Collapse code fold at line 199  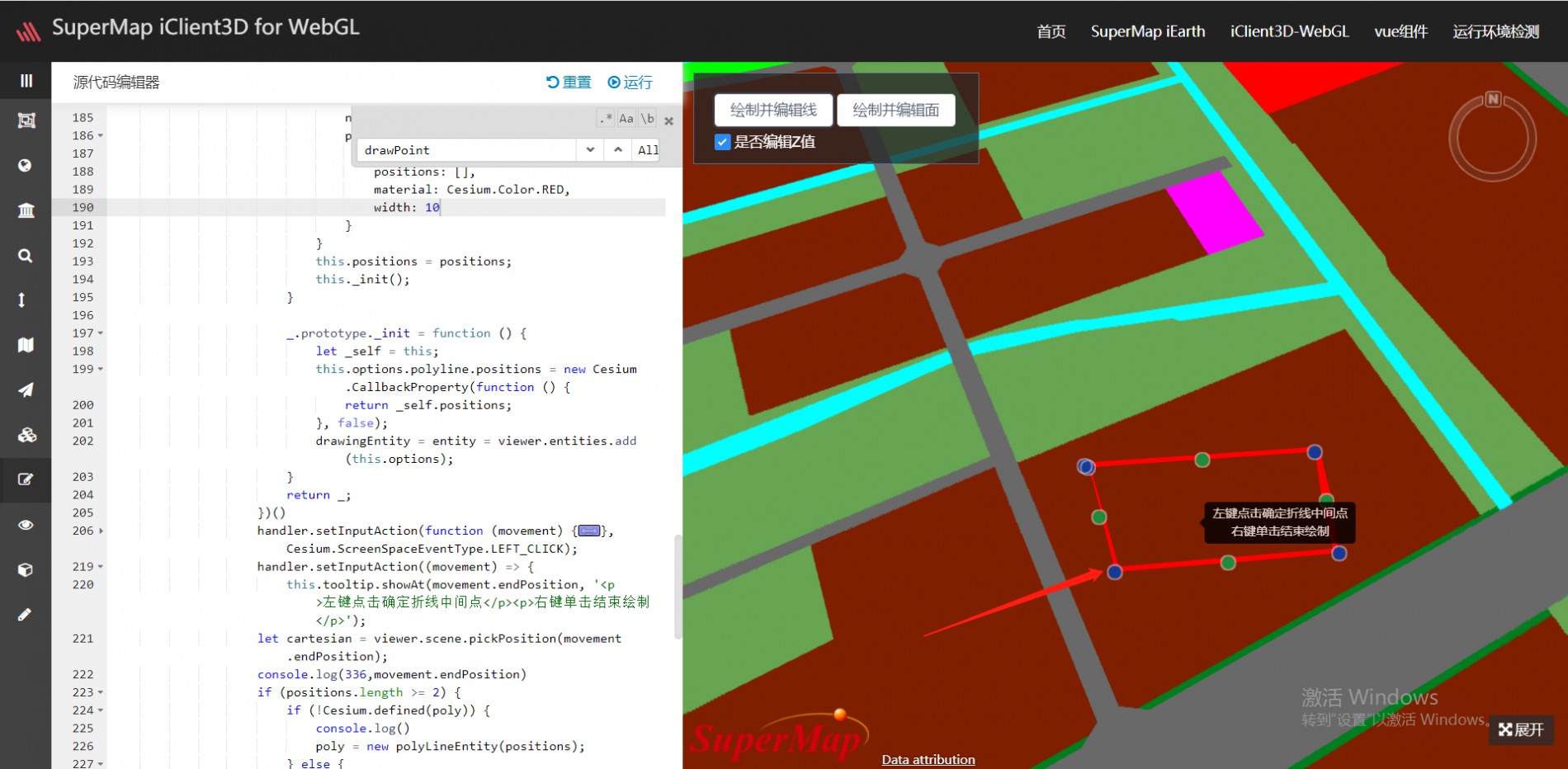tap(101, 369)
